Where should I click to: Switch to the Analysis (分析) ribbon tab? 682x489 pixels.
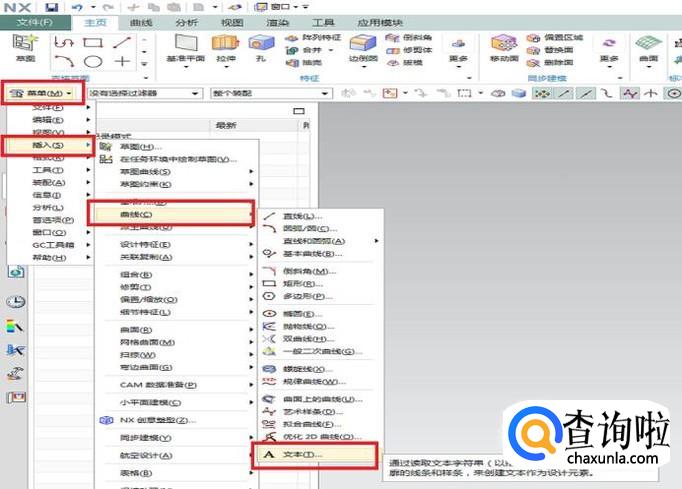187,23
